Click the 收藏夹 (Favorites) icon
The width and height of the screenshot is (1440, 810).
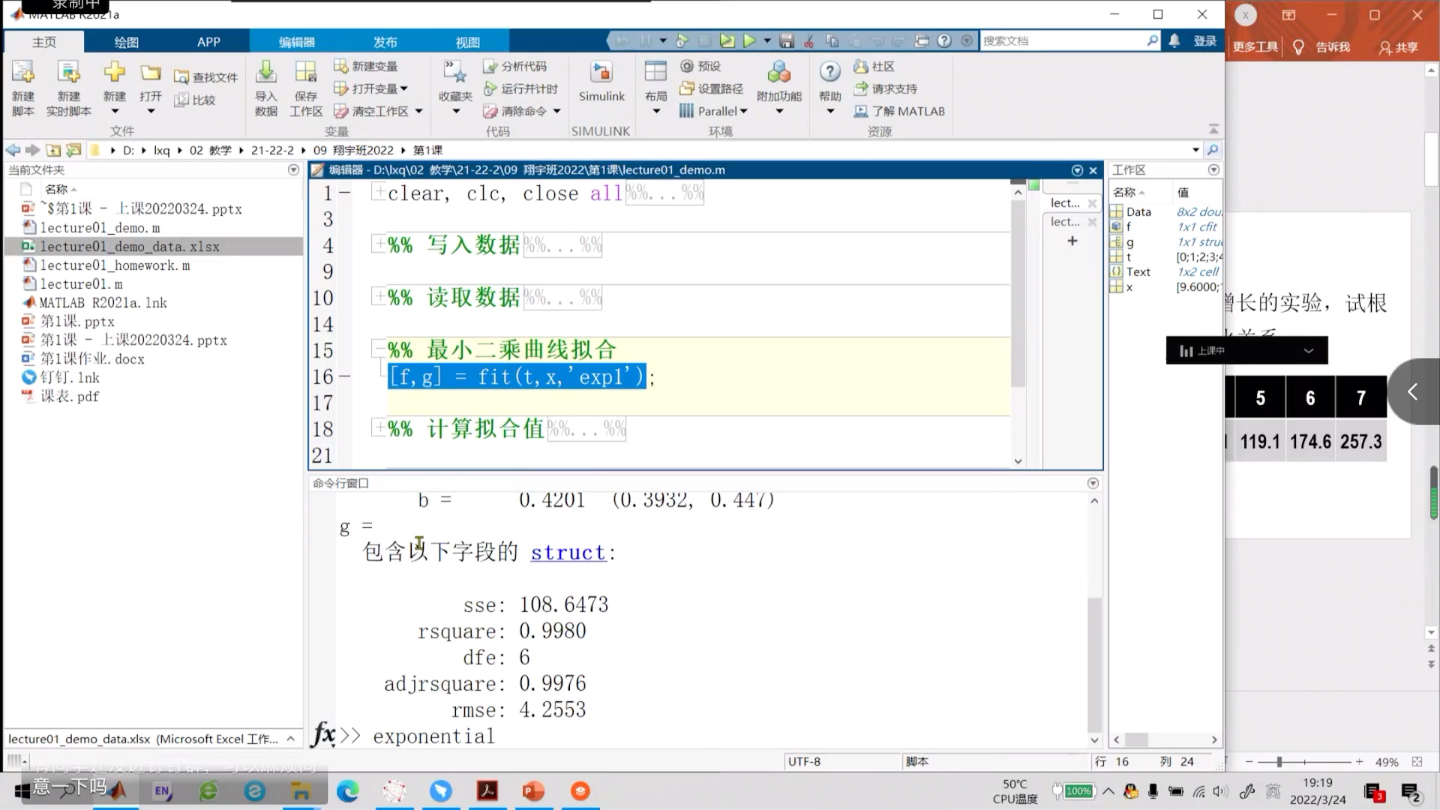(454, 85)
